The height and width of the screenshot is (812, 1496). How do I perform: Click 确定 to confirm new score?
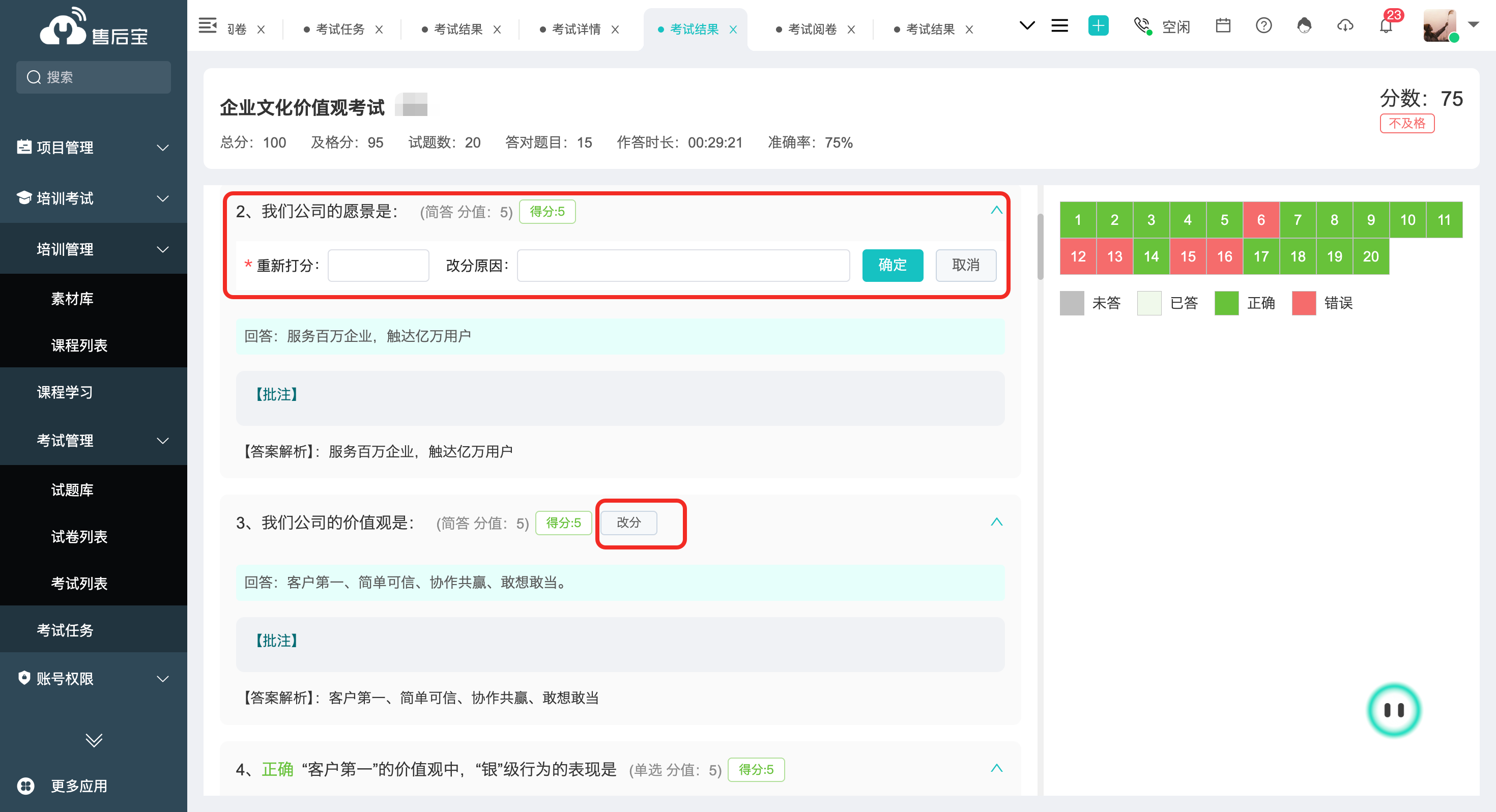coord(892,265)
